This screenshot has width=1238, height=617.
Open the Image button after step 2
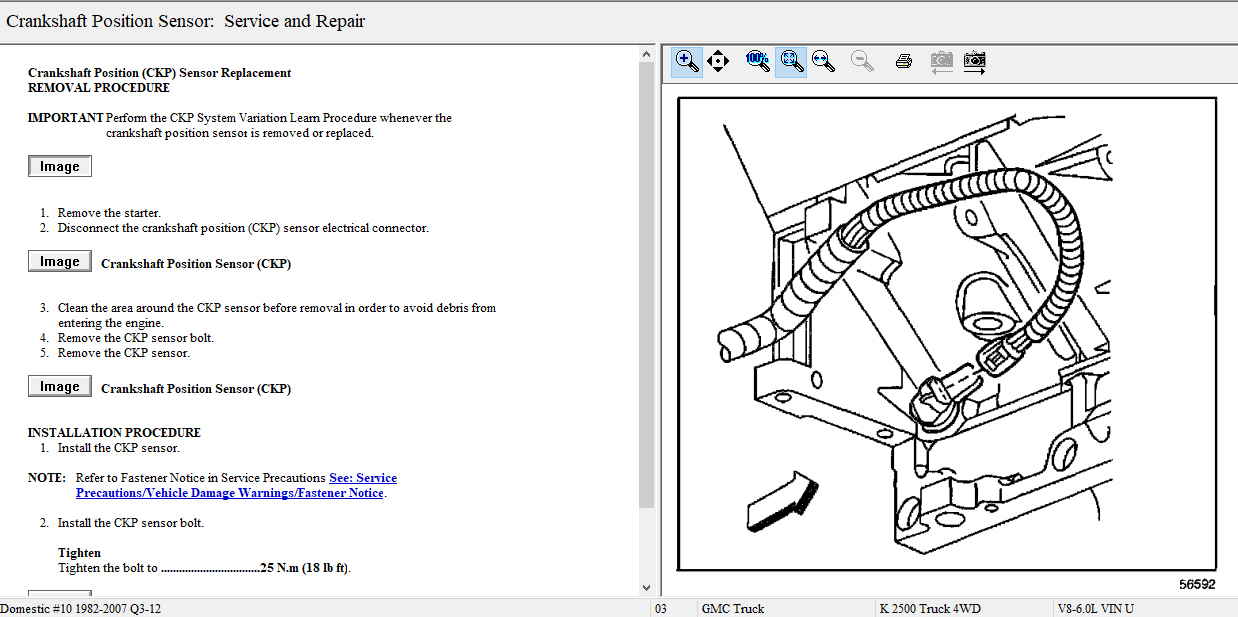coord(60,262)
